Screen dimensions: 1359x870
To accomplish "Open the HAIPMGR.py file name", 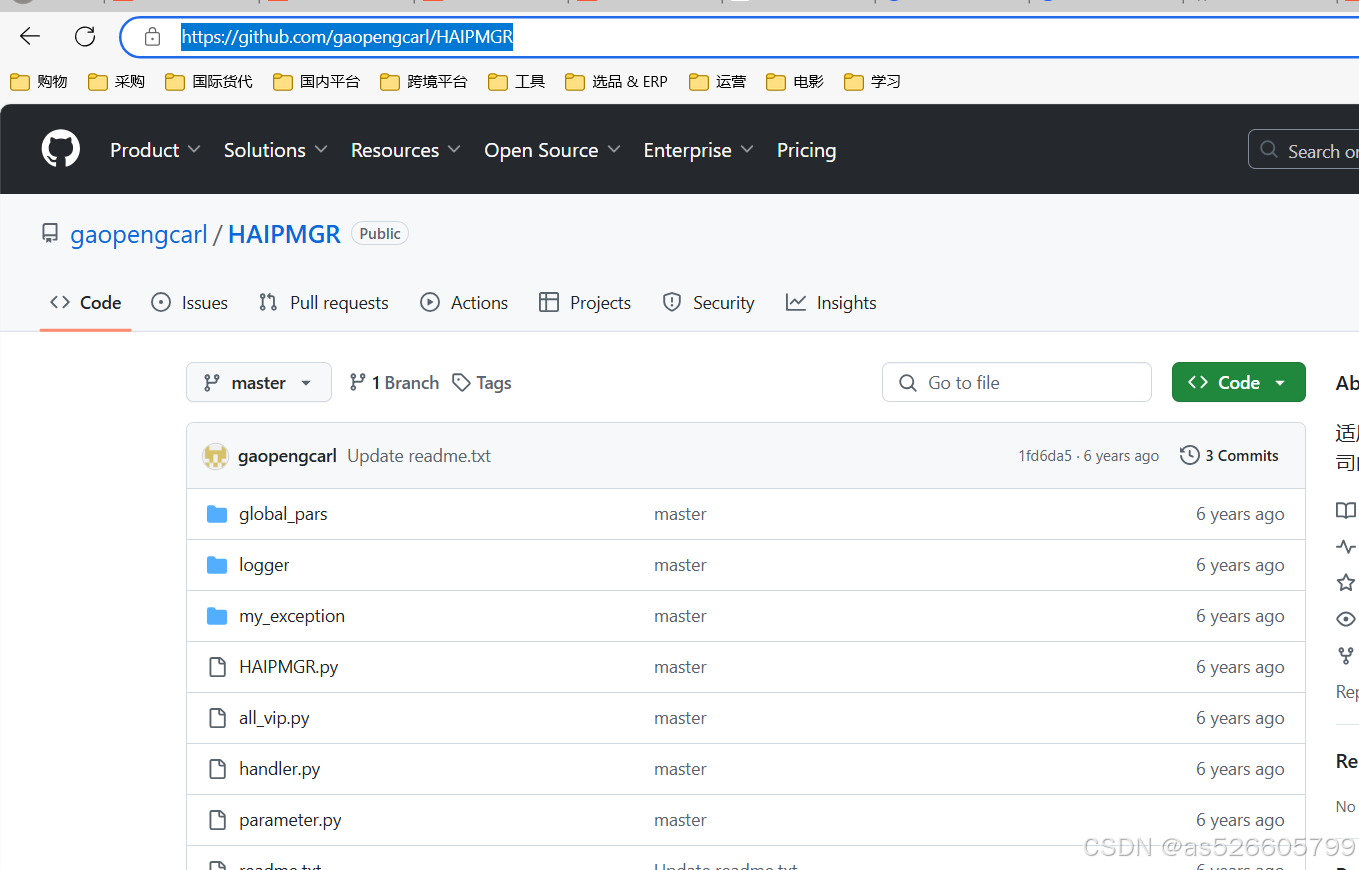I will point(289,667).
